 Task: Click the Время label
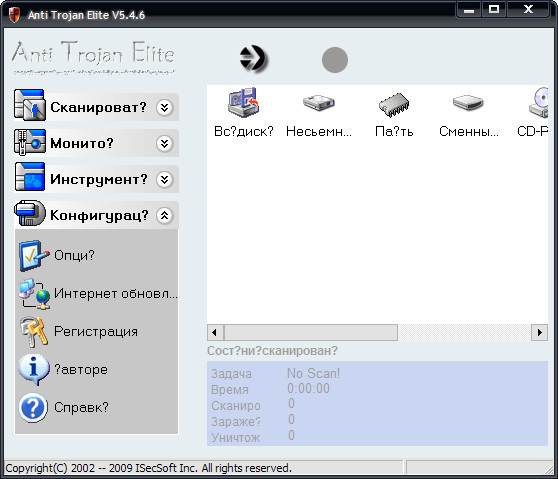coord(230,390)
